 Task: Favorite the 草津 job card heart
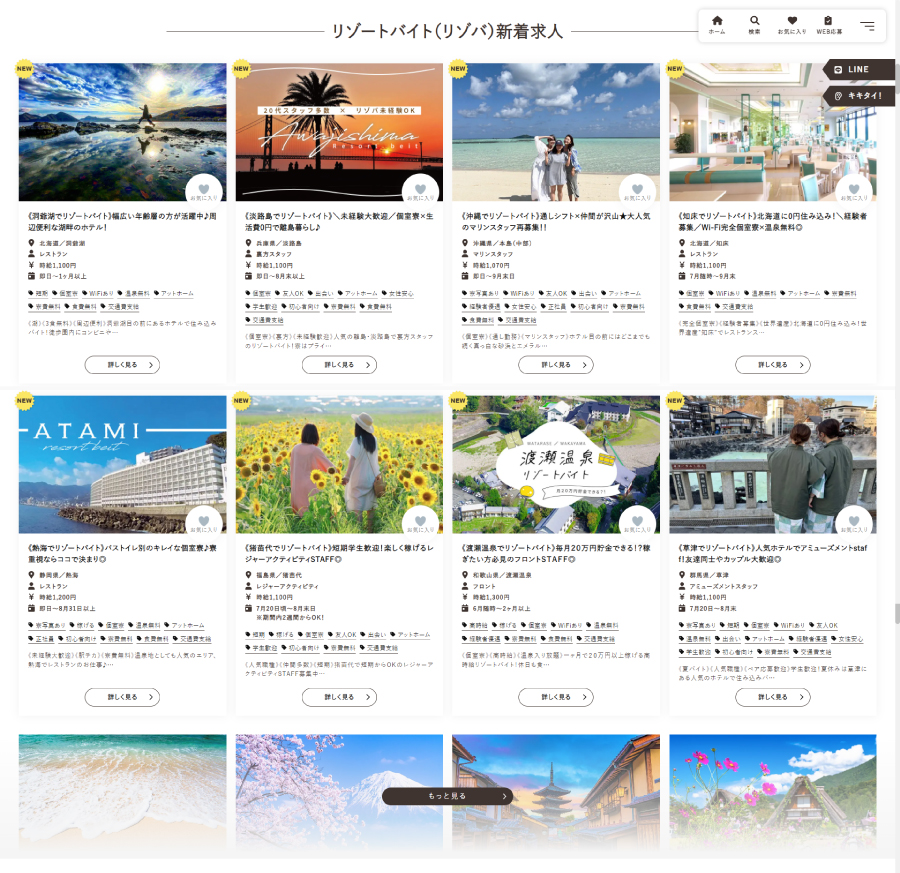(854, 522)
